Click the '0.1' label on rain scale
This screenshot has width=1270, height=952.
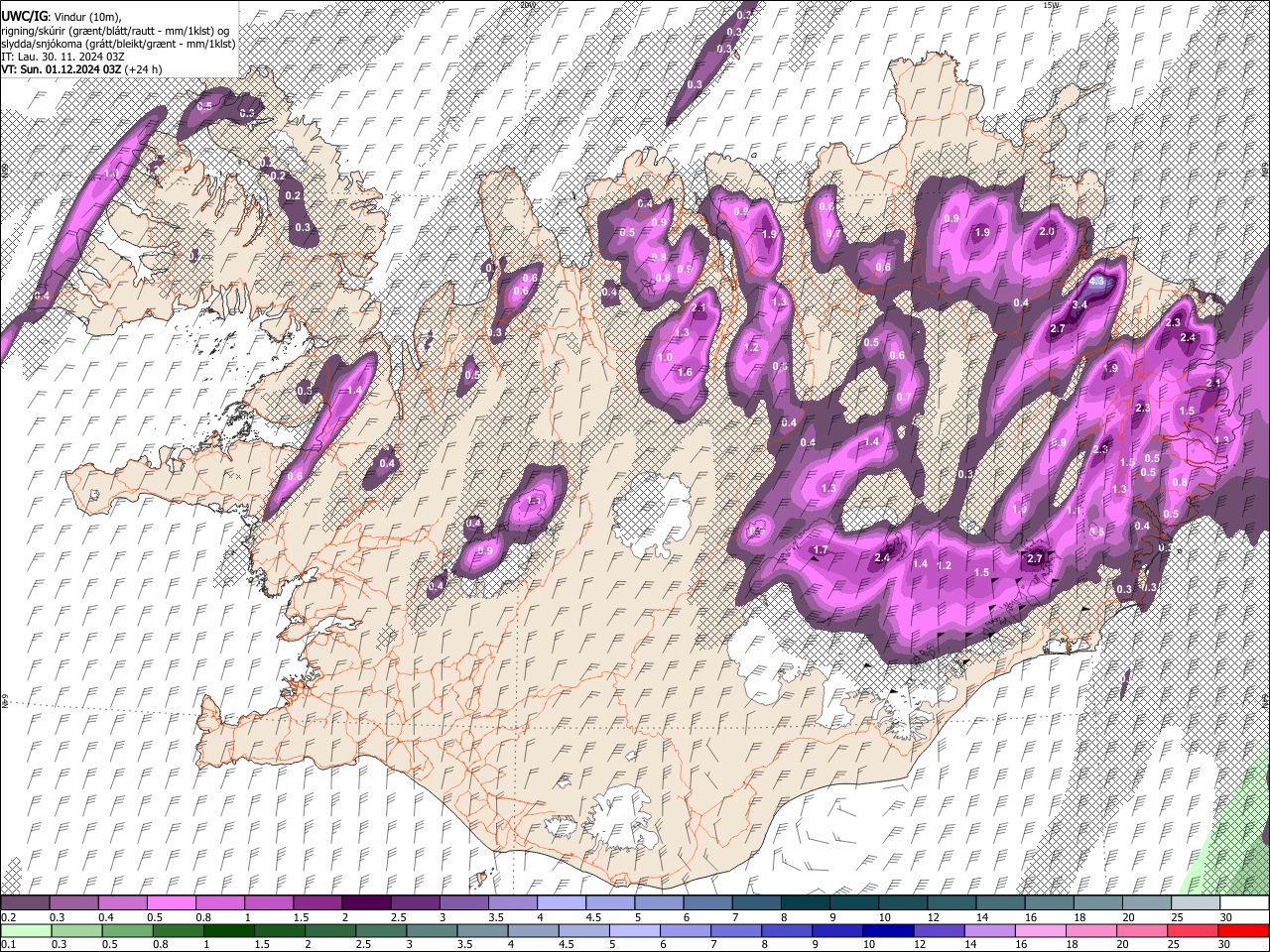point(8,944)
